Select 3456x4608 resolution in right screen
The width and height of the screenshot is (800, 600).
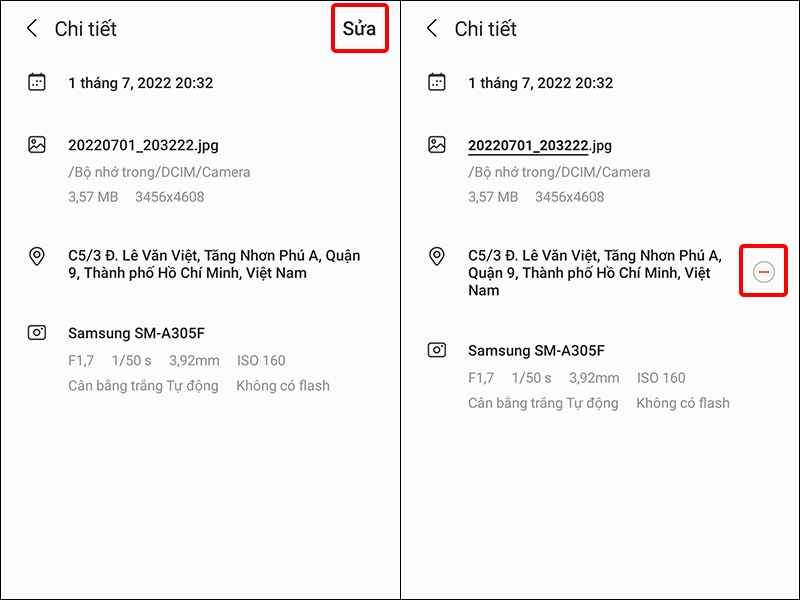click(570, 197)
